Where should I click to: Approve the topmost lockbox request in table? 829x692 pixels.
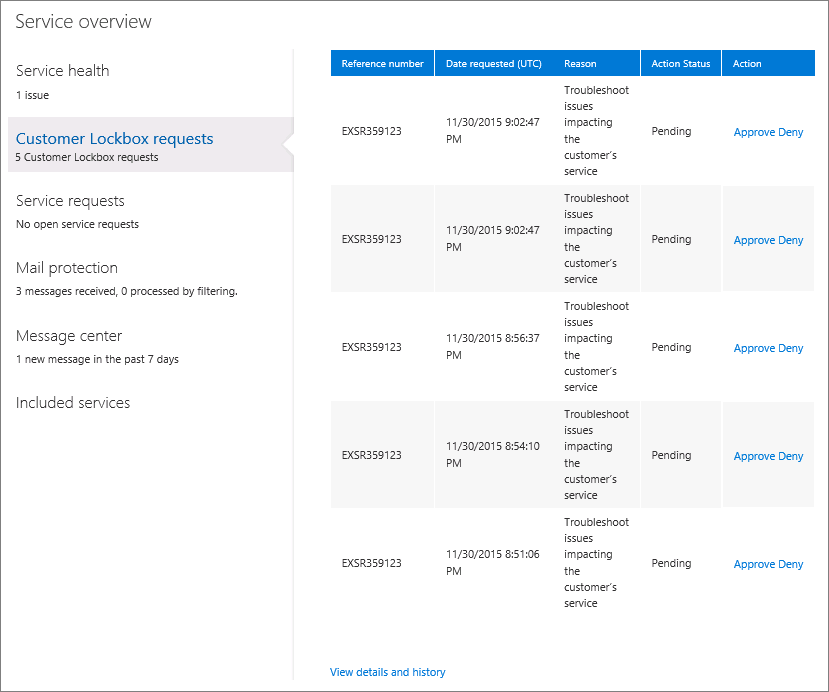753,132
